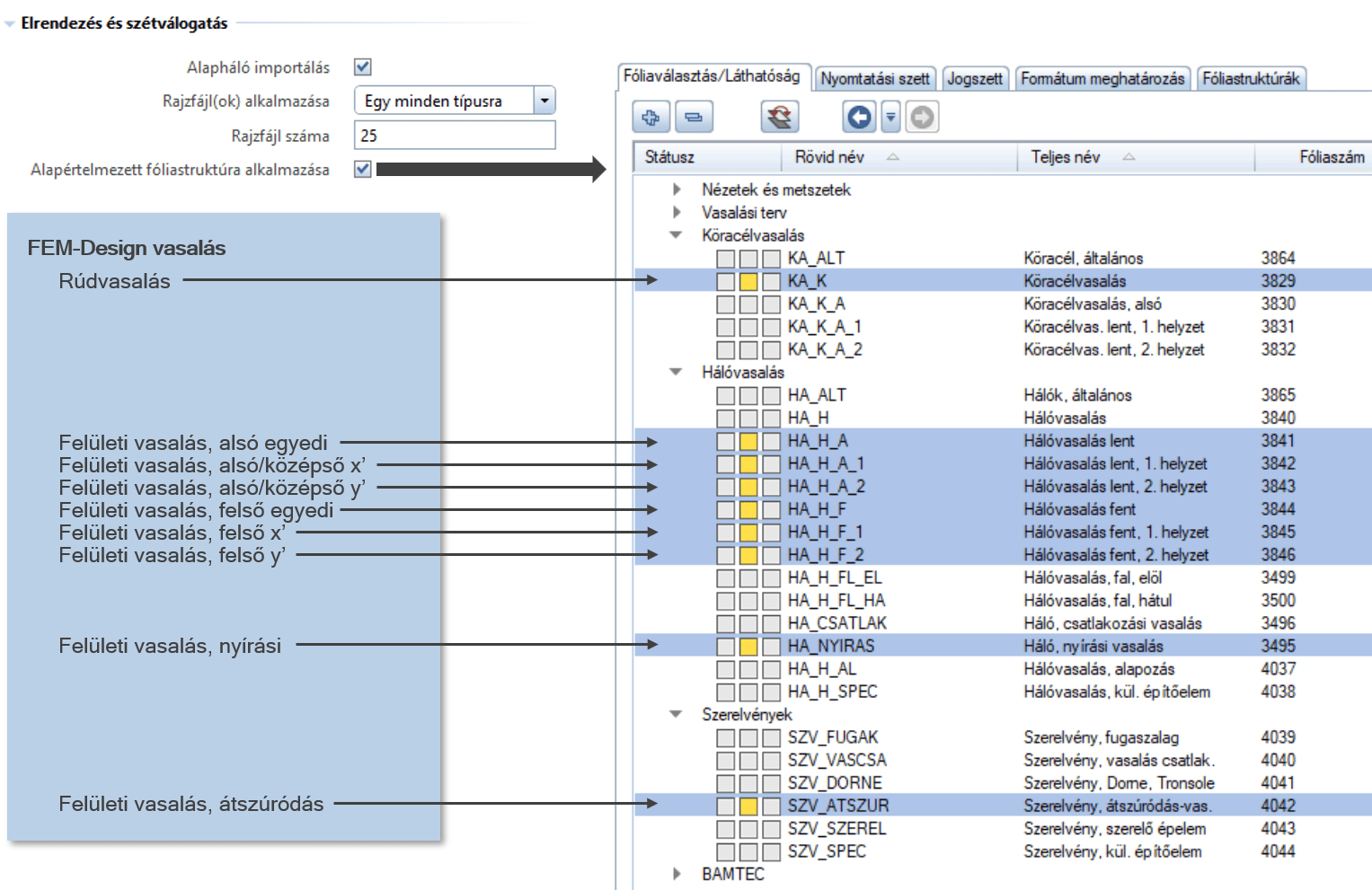Select layer HA_H_F

(x=817, y=509)
